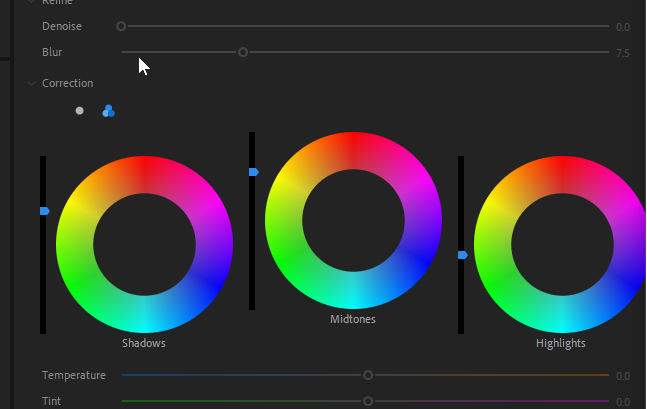Collapse the Refine section chevron
The width and height of the screenshot is (647, 409).
tap(32, 3)
